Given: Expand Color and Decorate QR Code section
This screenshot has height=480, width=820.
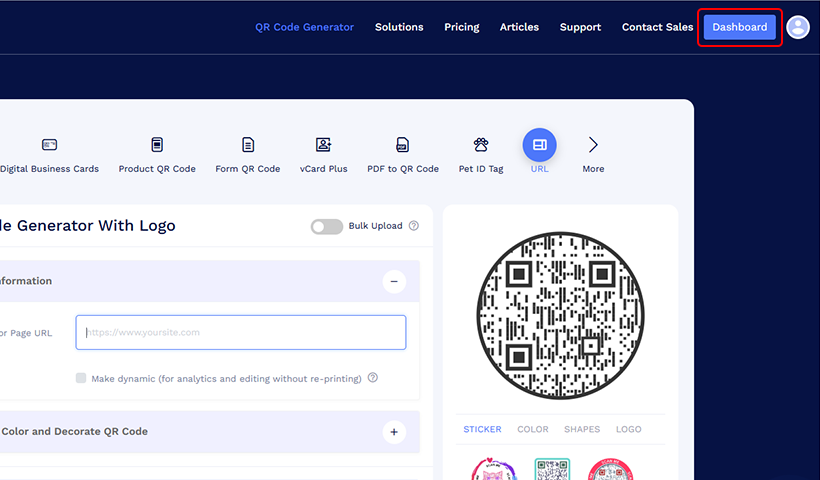Looking at the screenshot, I should tap(394, 432).
